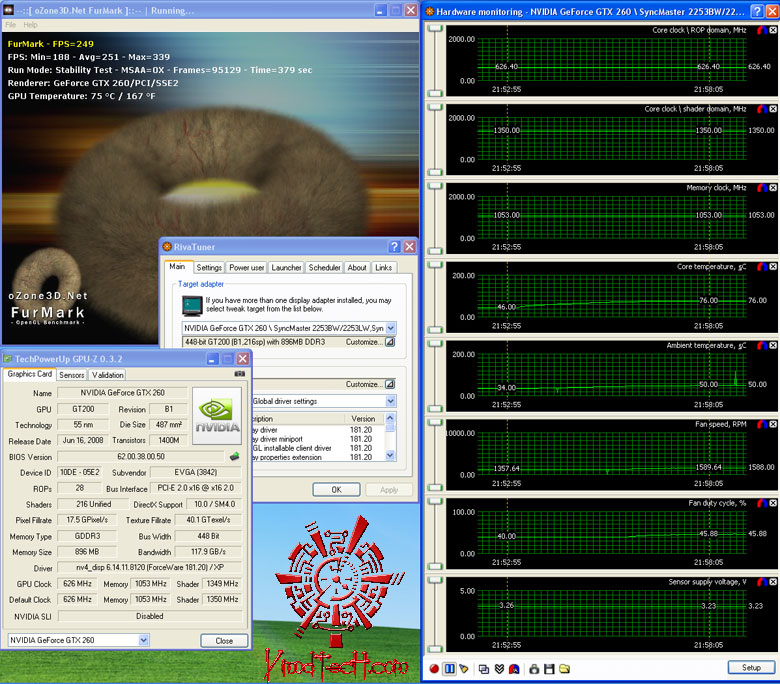Click the upper slider handle of Fan speed graph
Viewport: 780px width, 684px height.
(x=435, y=423)
